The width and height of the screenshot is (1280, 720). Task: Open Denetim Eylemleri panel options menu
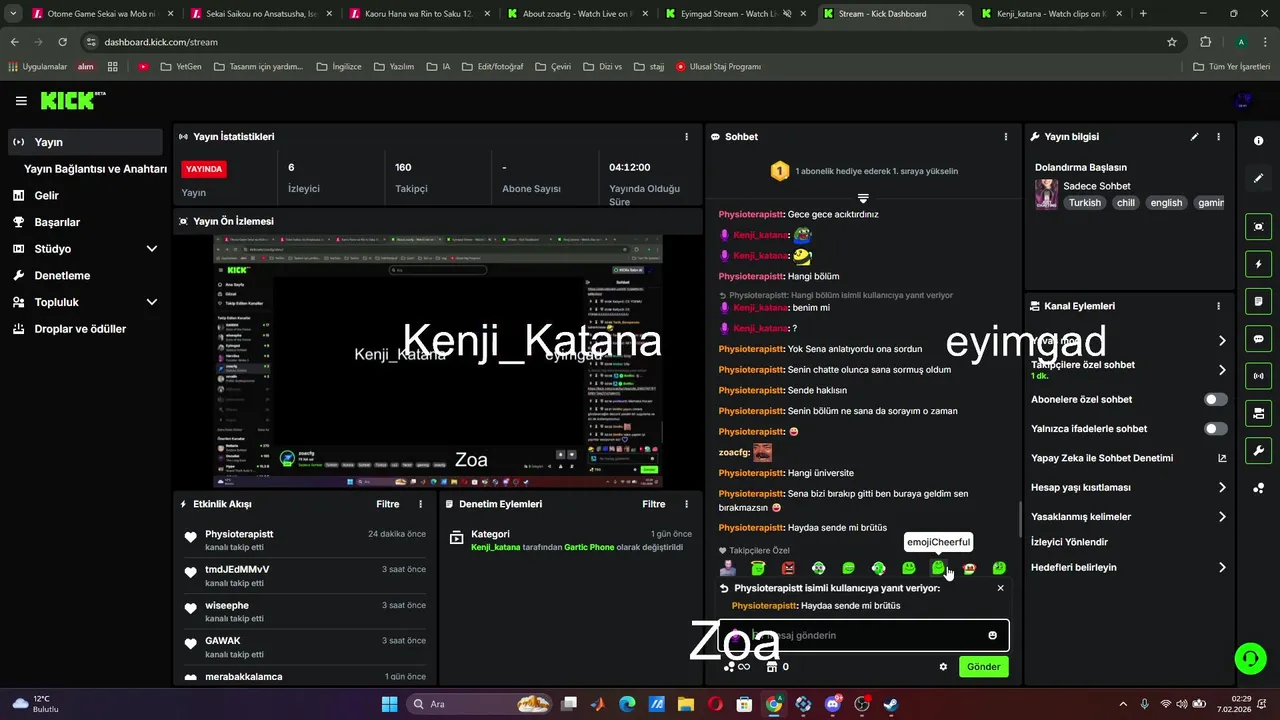[x=686, y=505]
